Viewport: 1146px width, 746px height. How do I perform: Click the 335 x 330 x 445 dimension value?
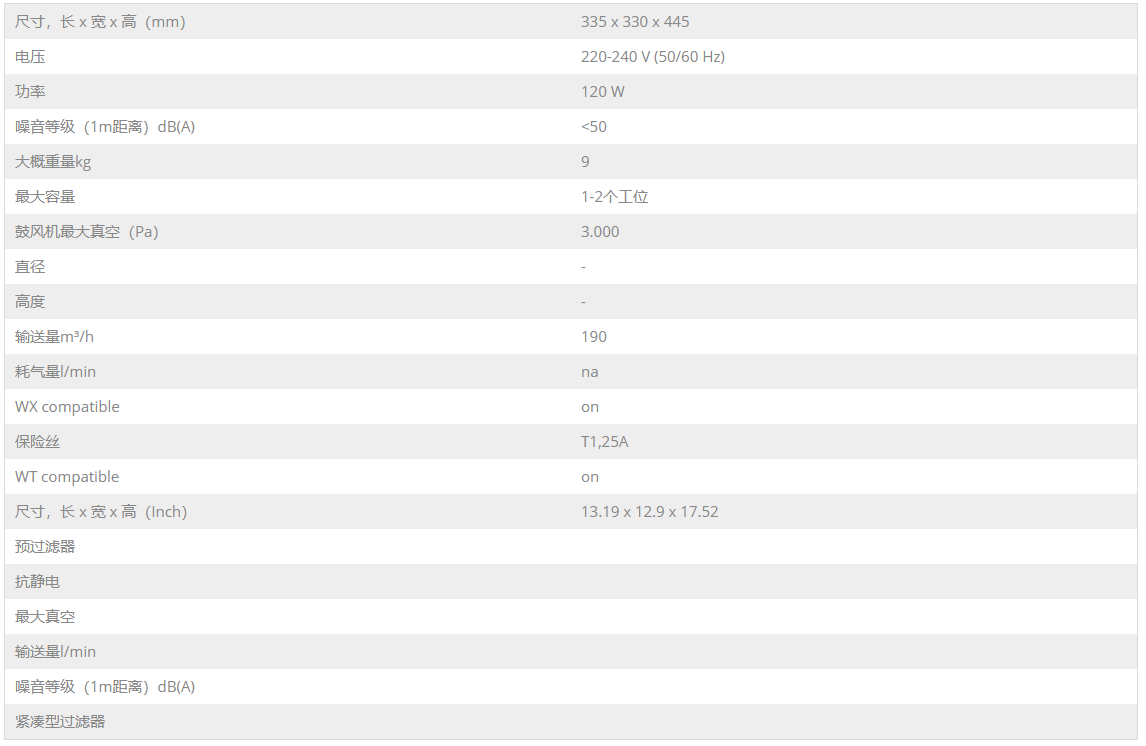634,22
